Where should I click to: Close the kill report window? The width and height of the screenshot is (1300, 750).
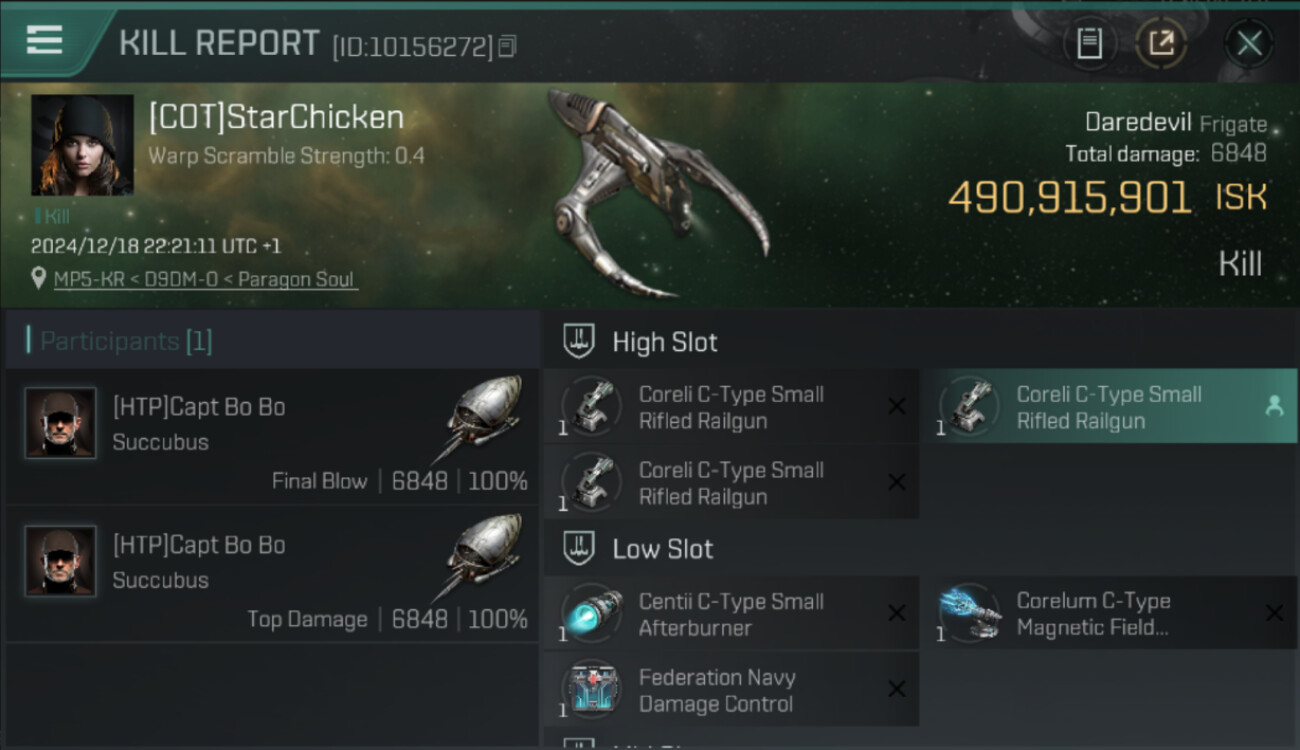(x=1249, y=43)
